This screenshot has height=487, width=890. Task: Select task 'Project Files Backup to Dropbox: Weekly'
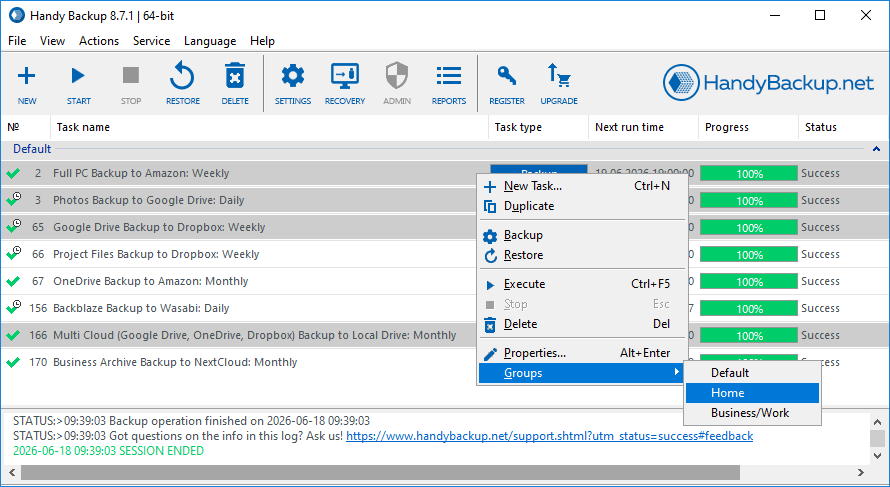pos(156,254)
